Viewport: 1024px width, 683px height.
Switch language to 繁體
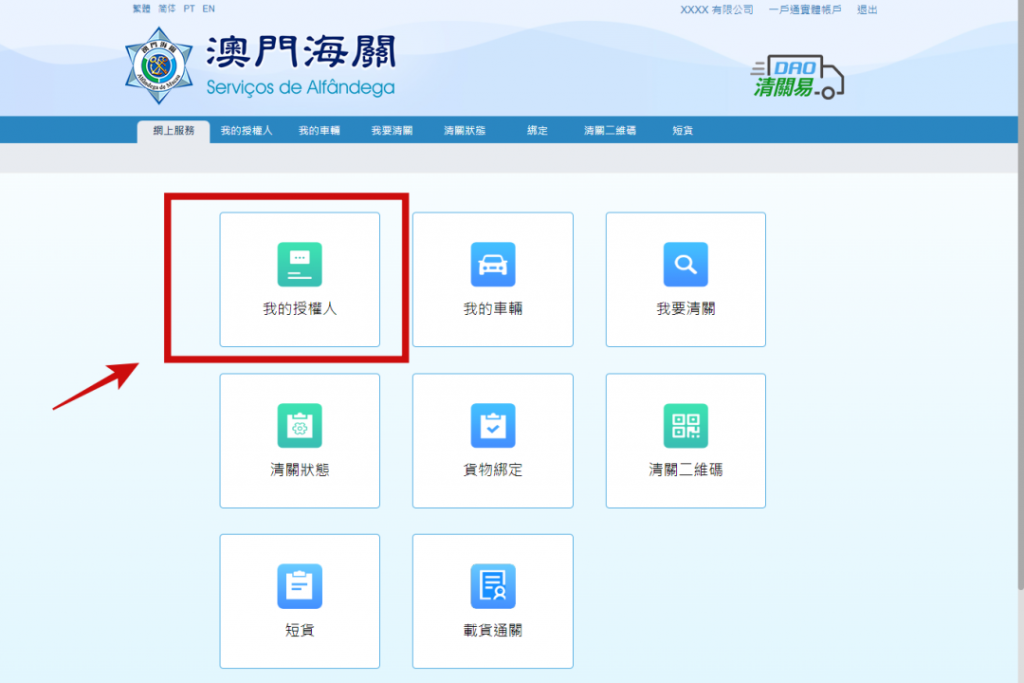(140, 9)
